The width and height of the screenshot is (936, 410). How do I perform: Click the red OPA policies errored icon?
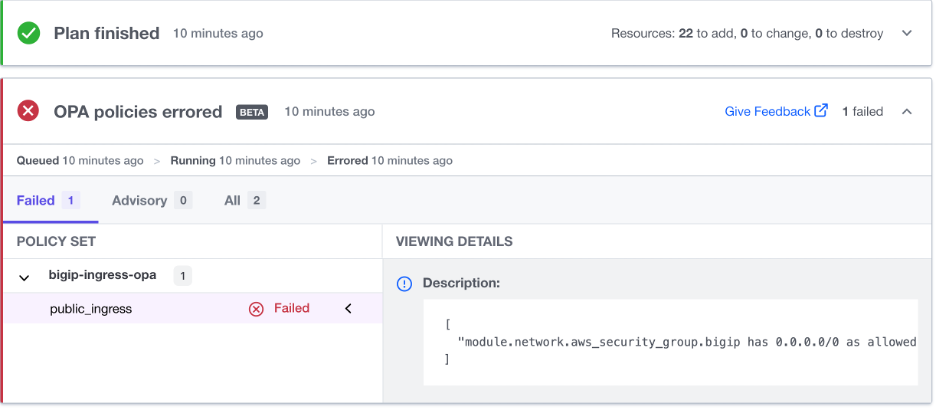(29, 111)
